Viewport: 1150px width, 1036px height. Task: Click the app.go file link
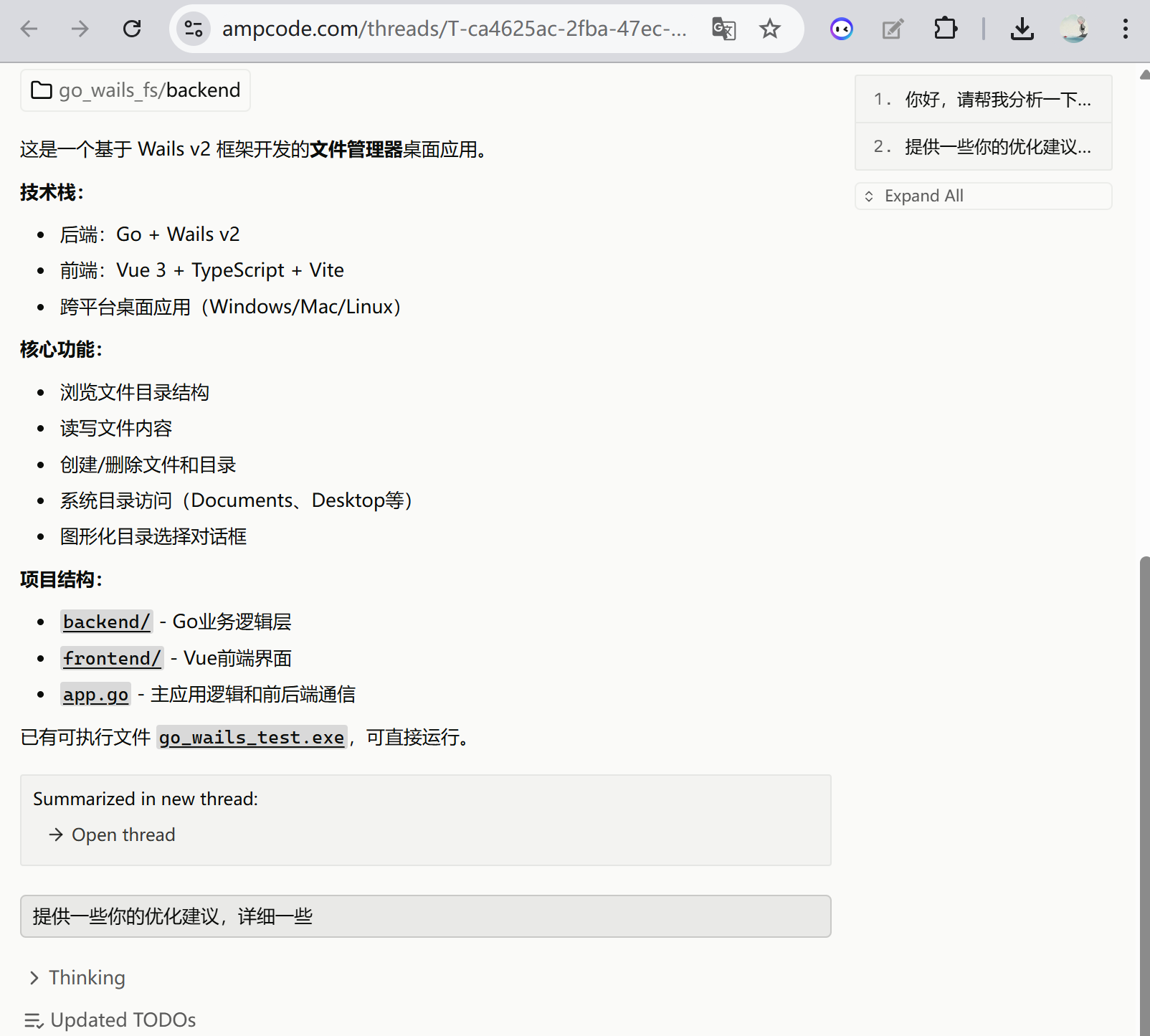[95, 694]
